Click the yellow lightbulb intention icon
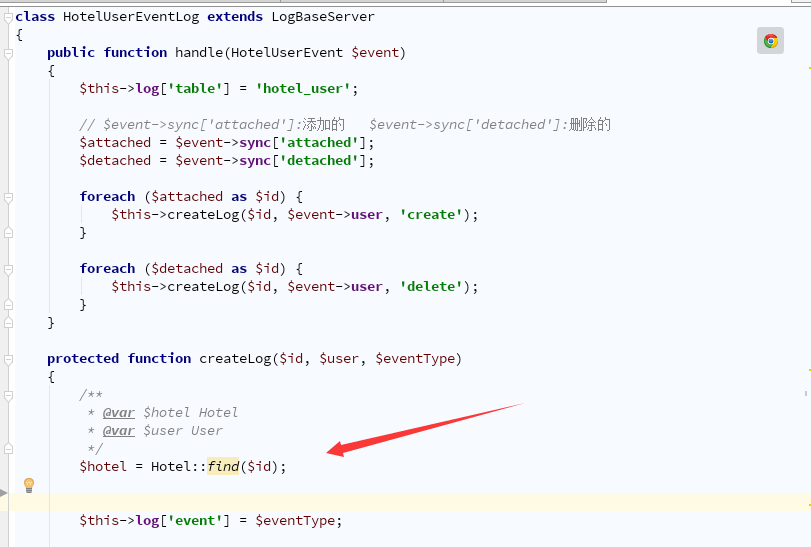 (29, 485)
